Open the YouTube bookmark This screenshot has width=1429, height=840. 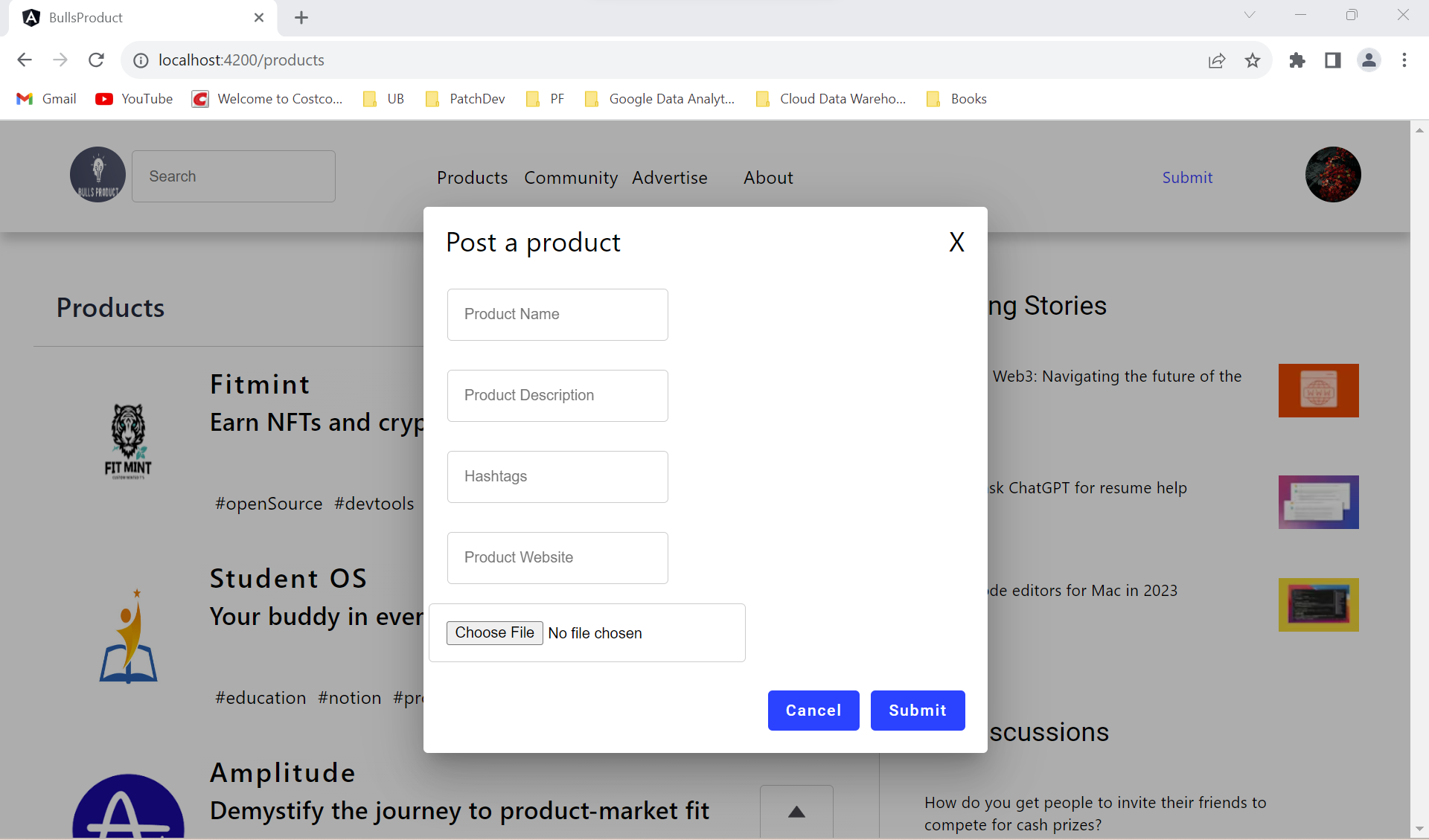[x=133, y=98]
